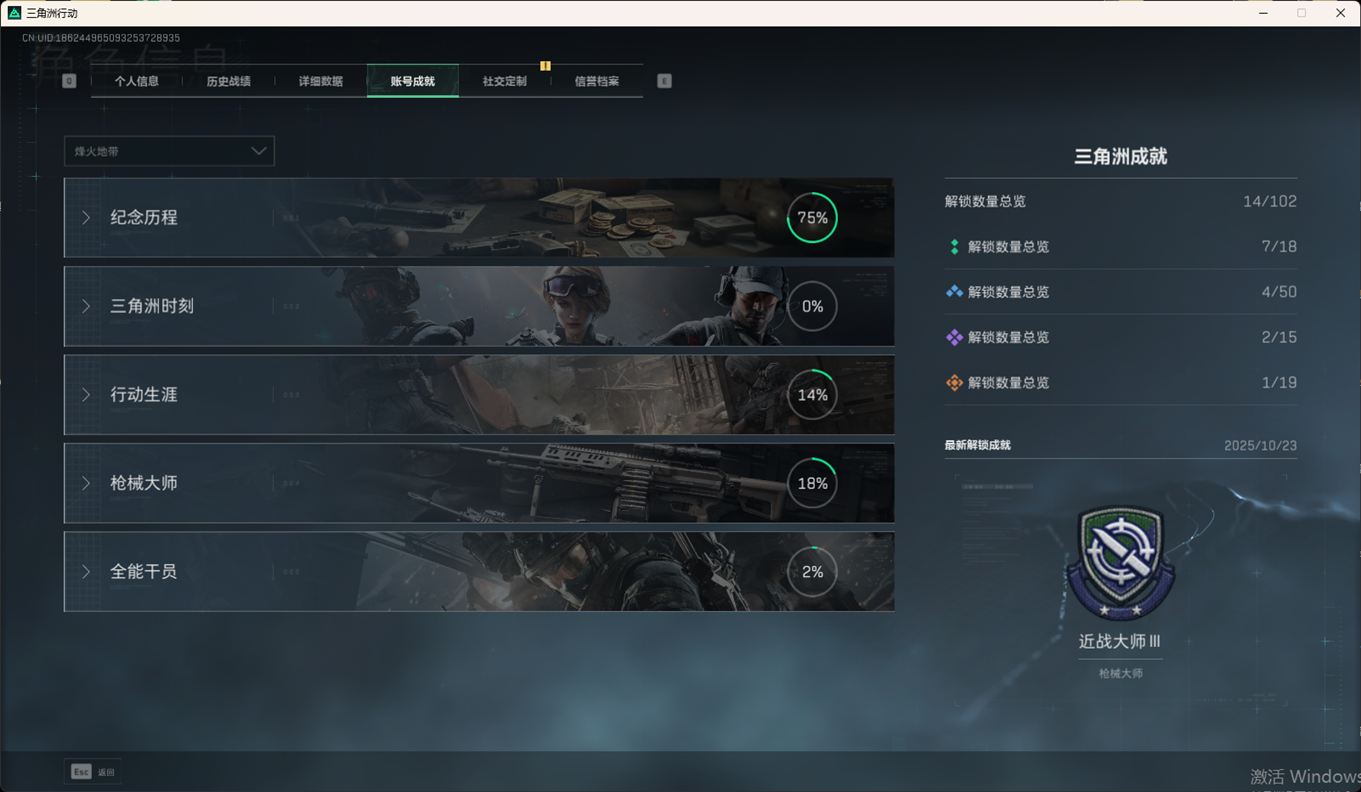Click the CN UID number text

101,38
